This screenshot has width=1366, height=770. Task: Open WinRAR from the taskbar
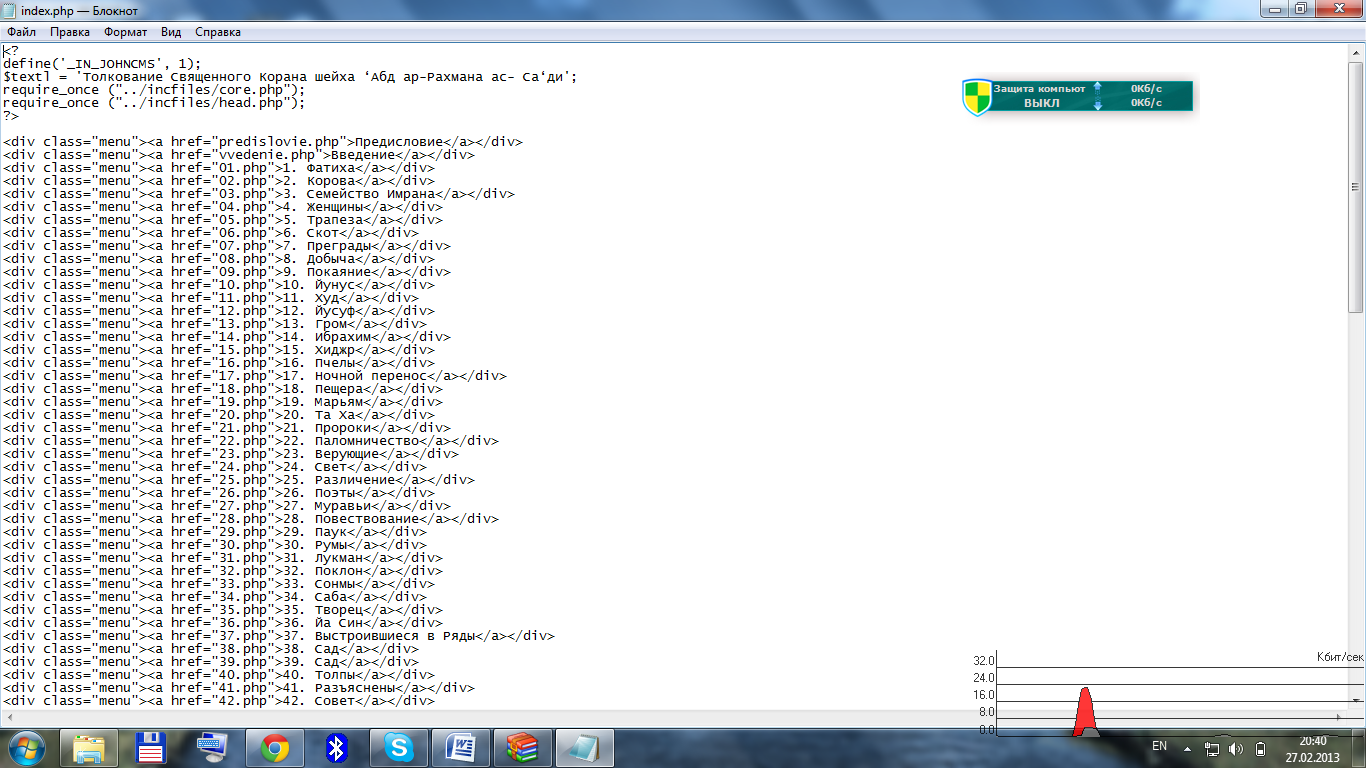(522, 748)
